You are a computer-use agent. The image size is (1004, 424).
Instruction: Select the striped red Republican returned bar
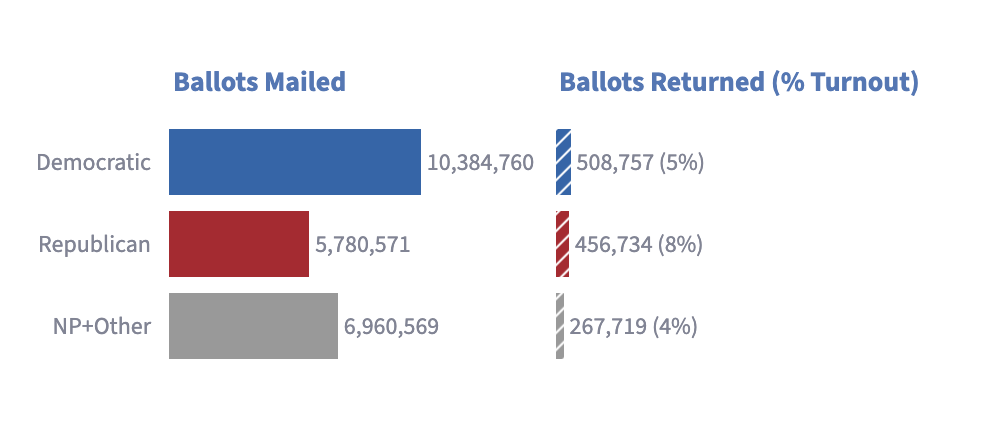coord(563,244)
